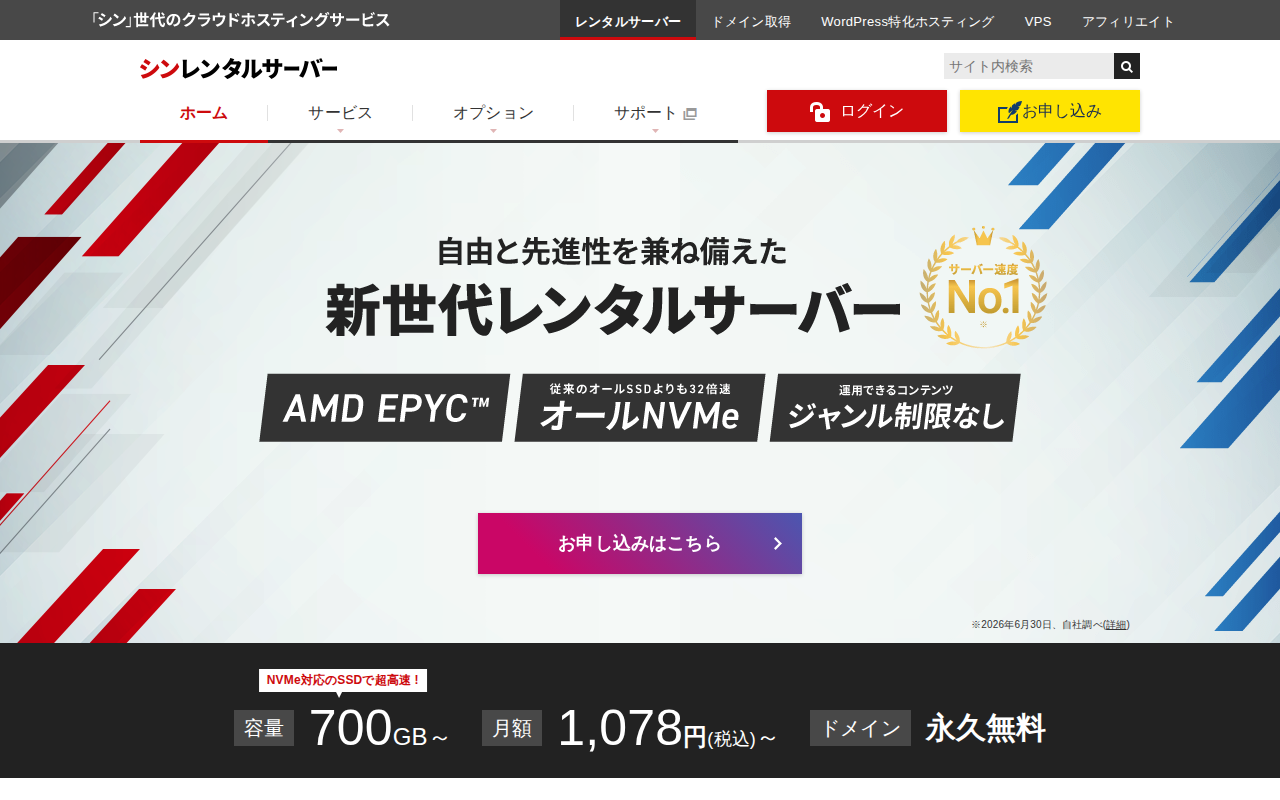The image size is (1280, 800).
Task: Click the external link icon beside サポート
Action: click(690, 114)
